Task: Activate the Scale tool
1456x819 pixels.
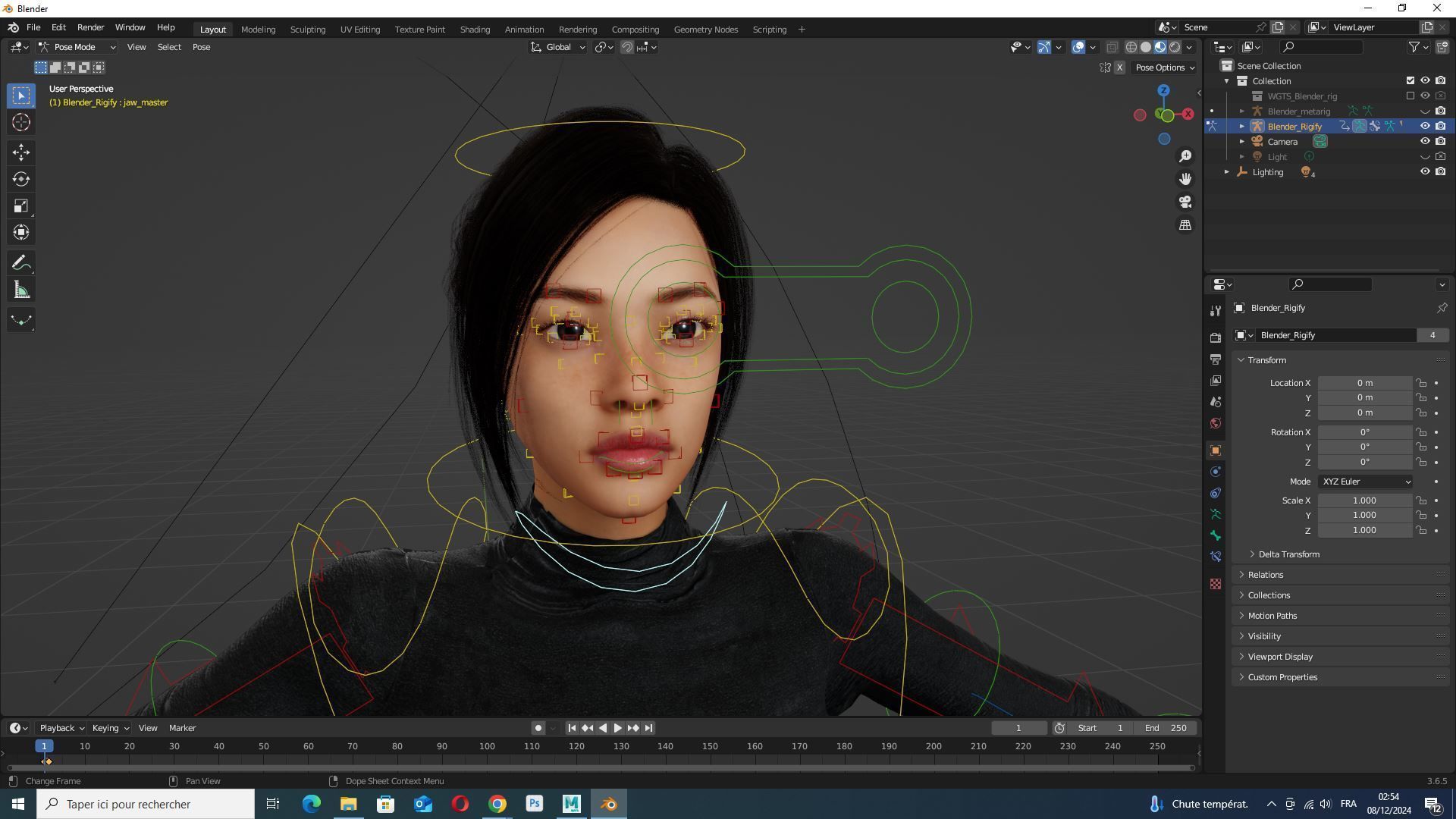Action: pyautogui.click(x=21, y=206)
